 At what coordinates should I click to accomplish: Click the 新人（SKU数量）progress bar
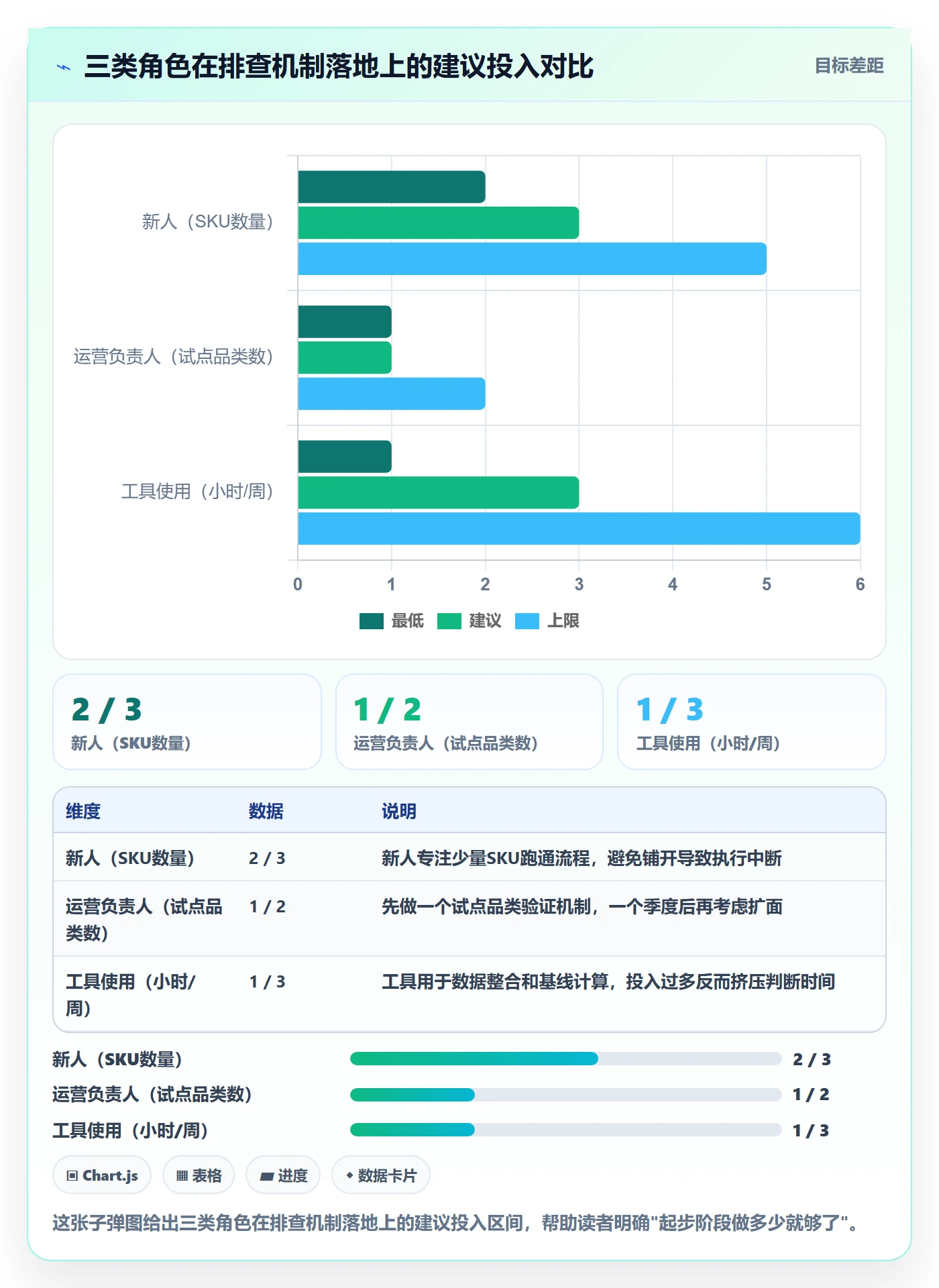click(566, 1059)
